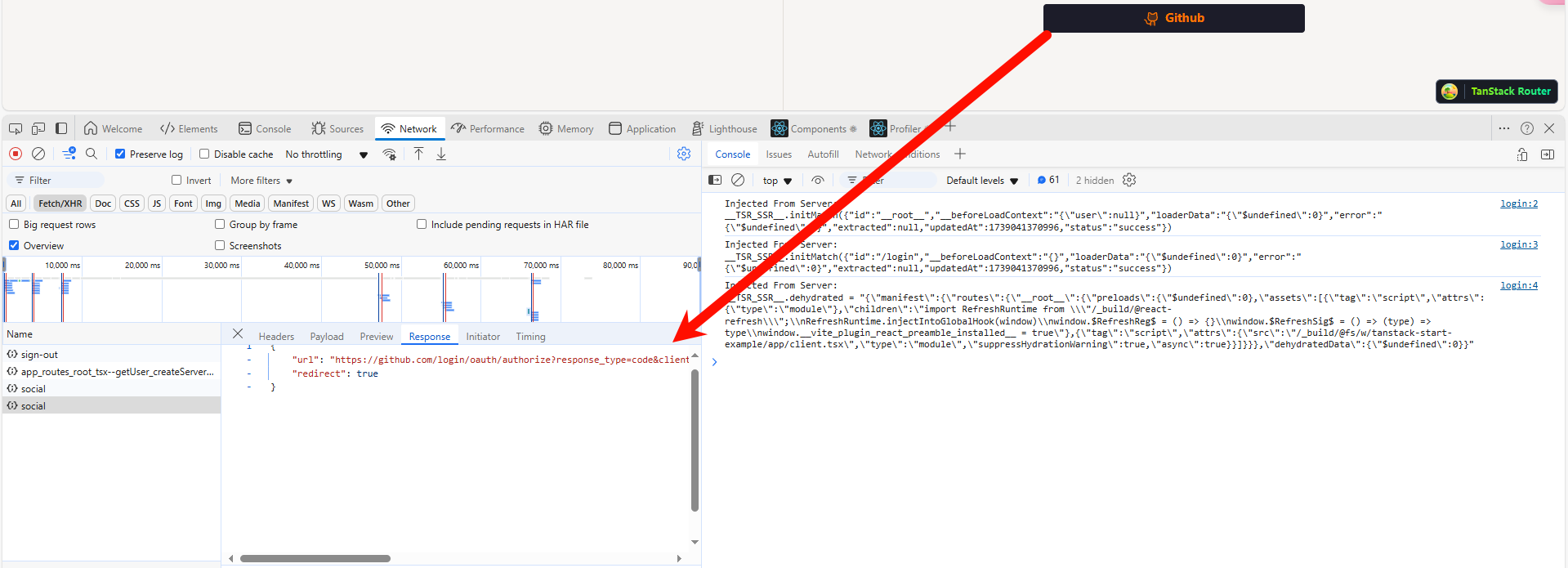The height and width of the screenshot is (568, 1568).
Task: Clear the network log
Action: pos(38,154)
